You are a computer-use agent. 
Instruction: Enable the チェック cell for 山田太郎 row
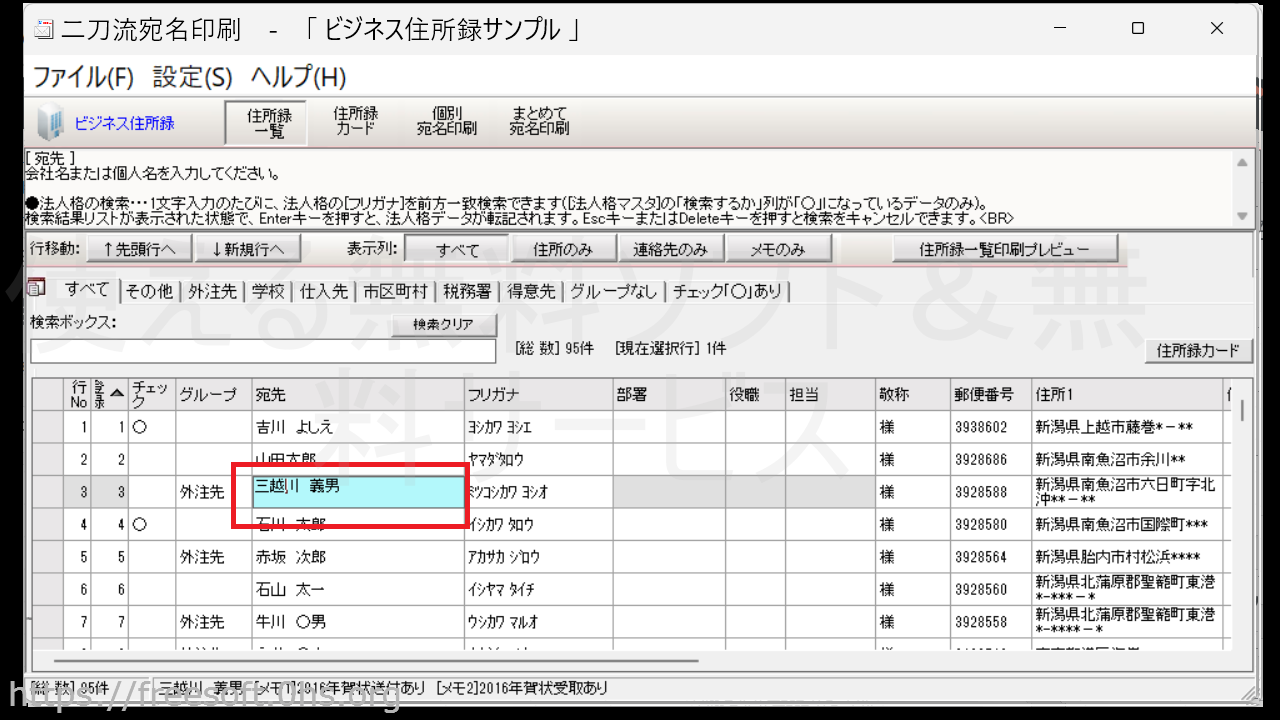(151, 460)
